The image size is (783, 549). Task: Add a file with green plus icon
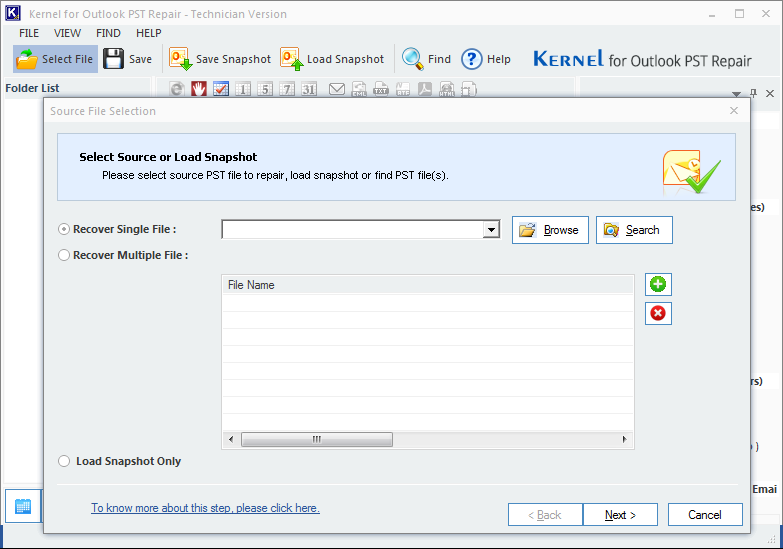point(658,284)
